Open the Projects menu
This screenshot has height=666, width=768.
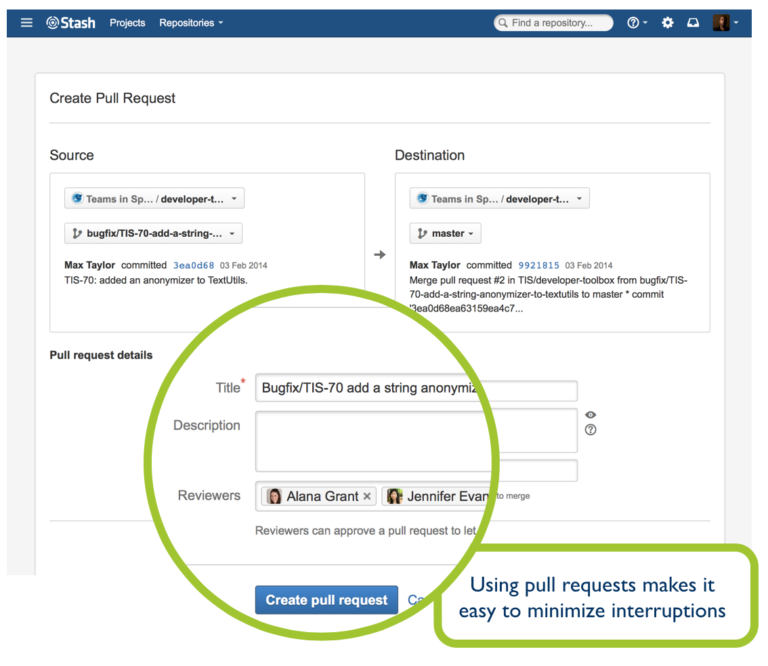point(127,23)
